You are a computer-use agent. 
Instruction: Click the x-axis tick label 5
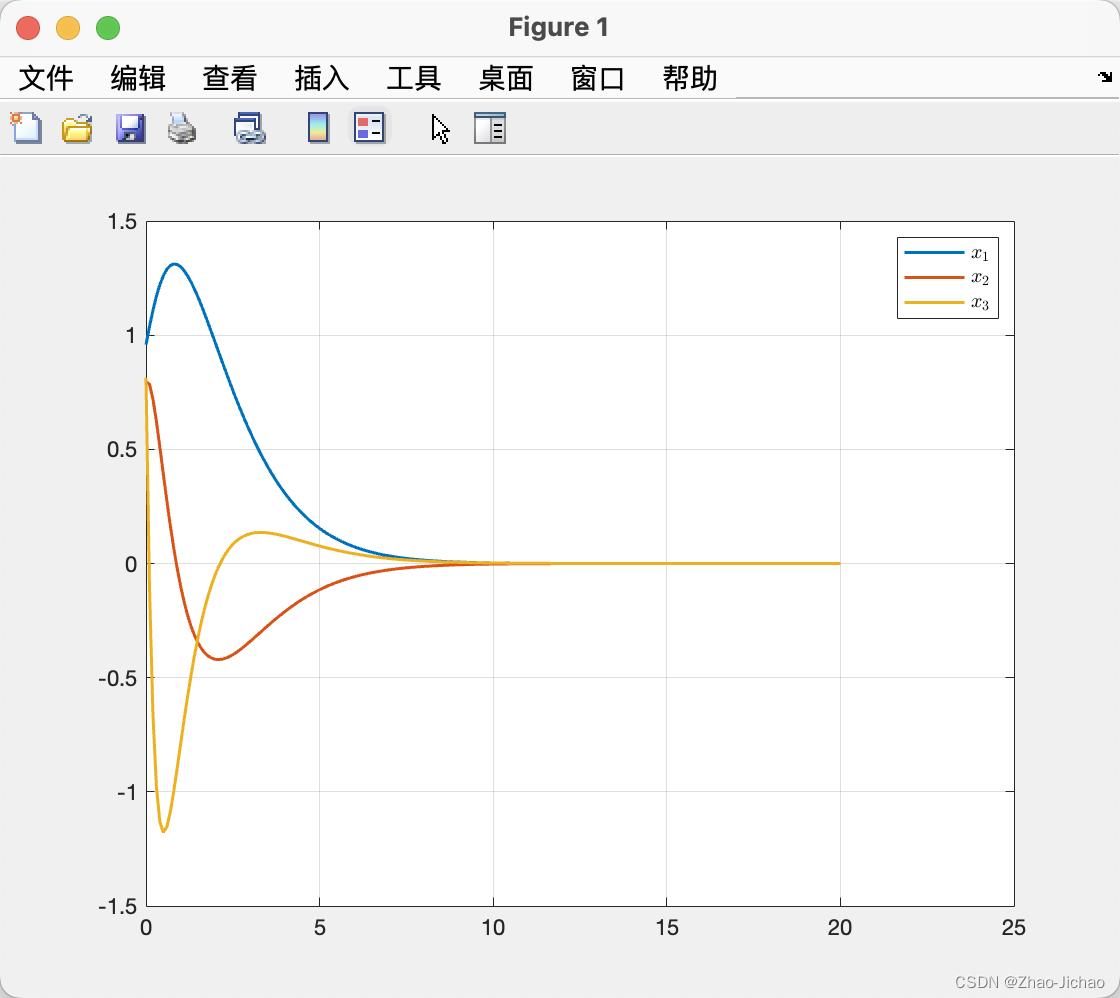319,927
